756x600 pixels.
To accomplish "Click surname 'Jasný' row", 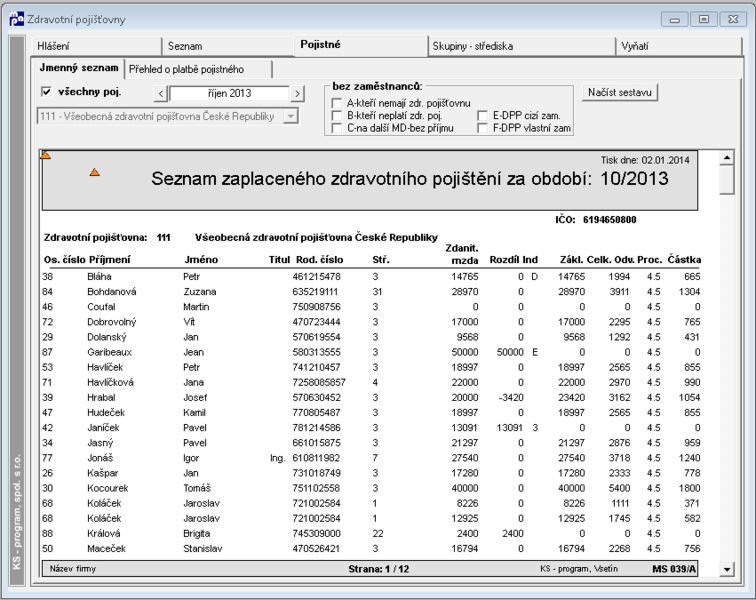I will pyautogui.click(x=100, y=443).
